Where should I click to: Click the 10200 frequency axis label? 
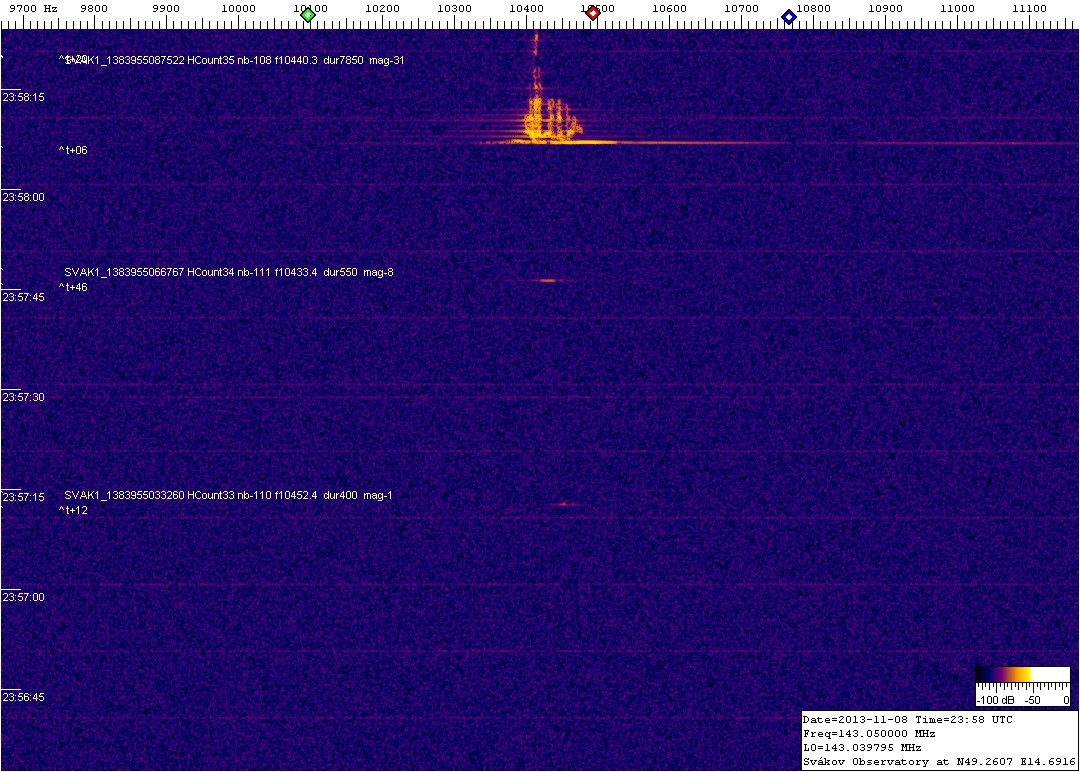click(382, 8)
